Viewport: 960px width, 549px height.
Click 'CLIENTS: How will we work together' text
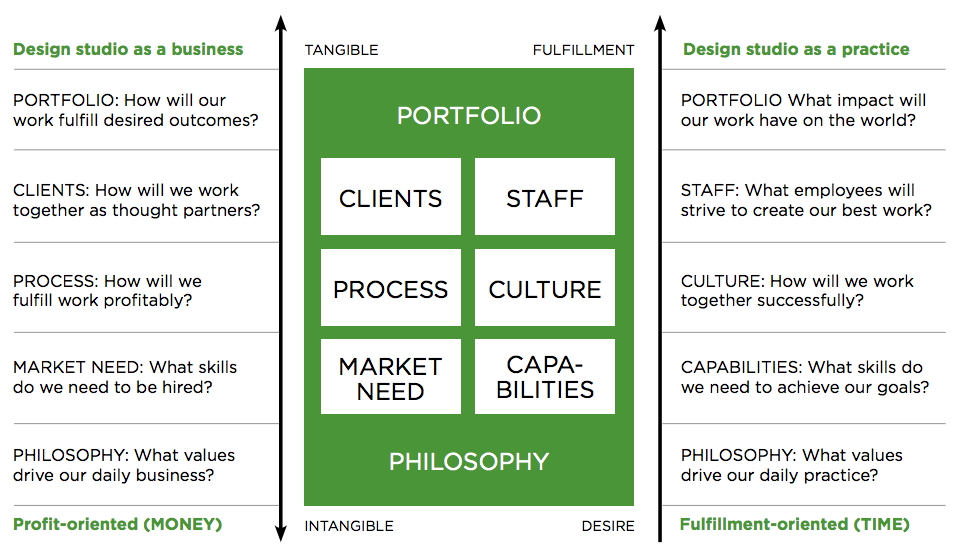(x=136, y=200)
